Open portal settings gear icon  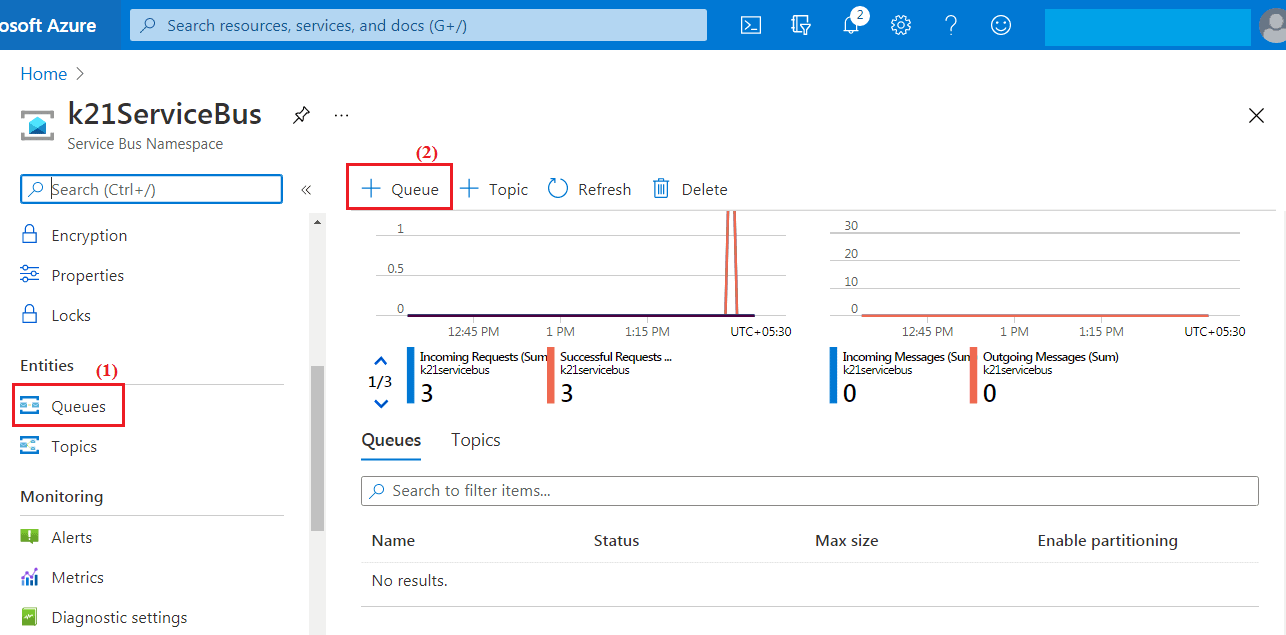[901, 25]
